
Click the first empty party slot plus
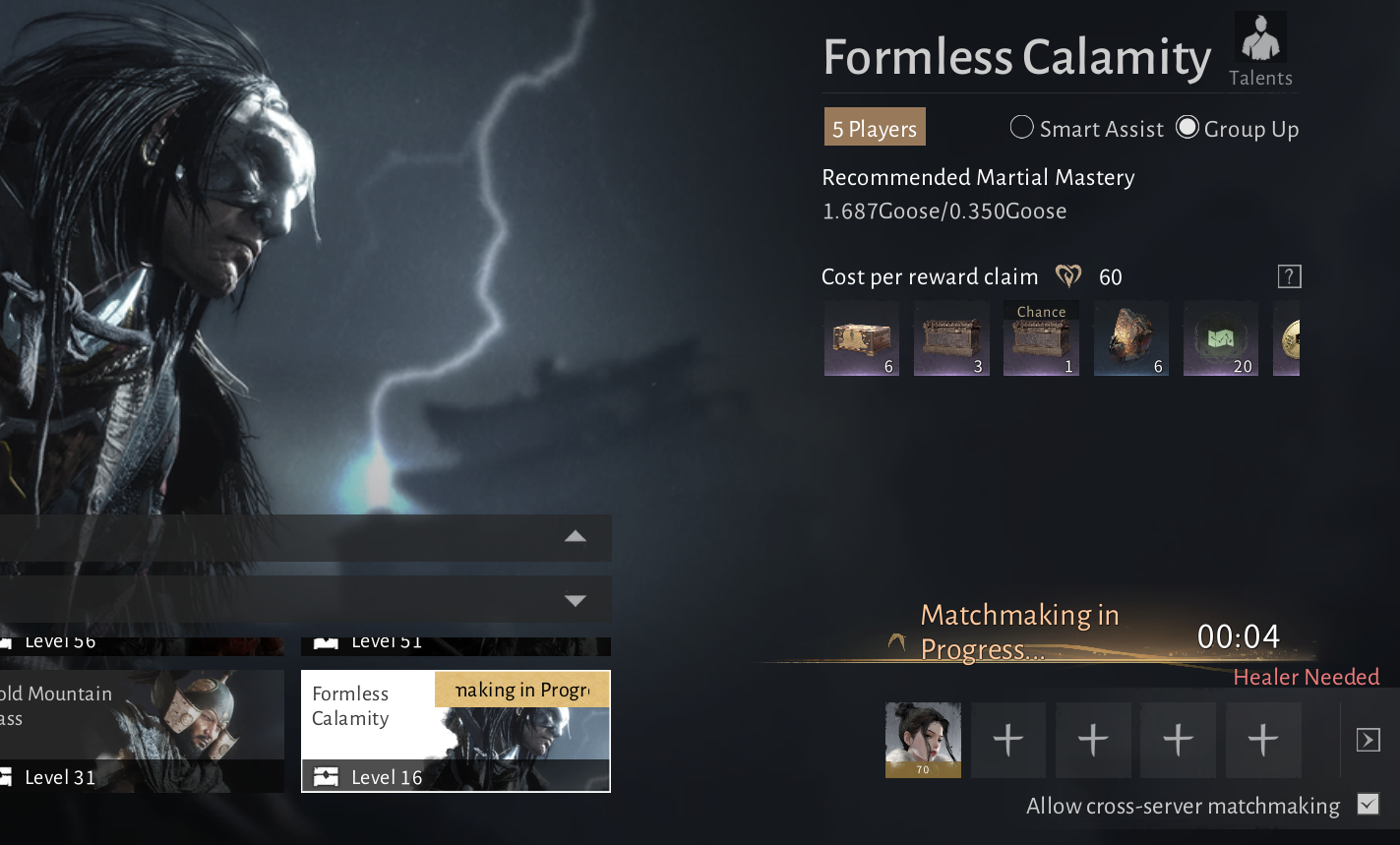(1008, 740)
